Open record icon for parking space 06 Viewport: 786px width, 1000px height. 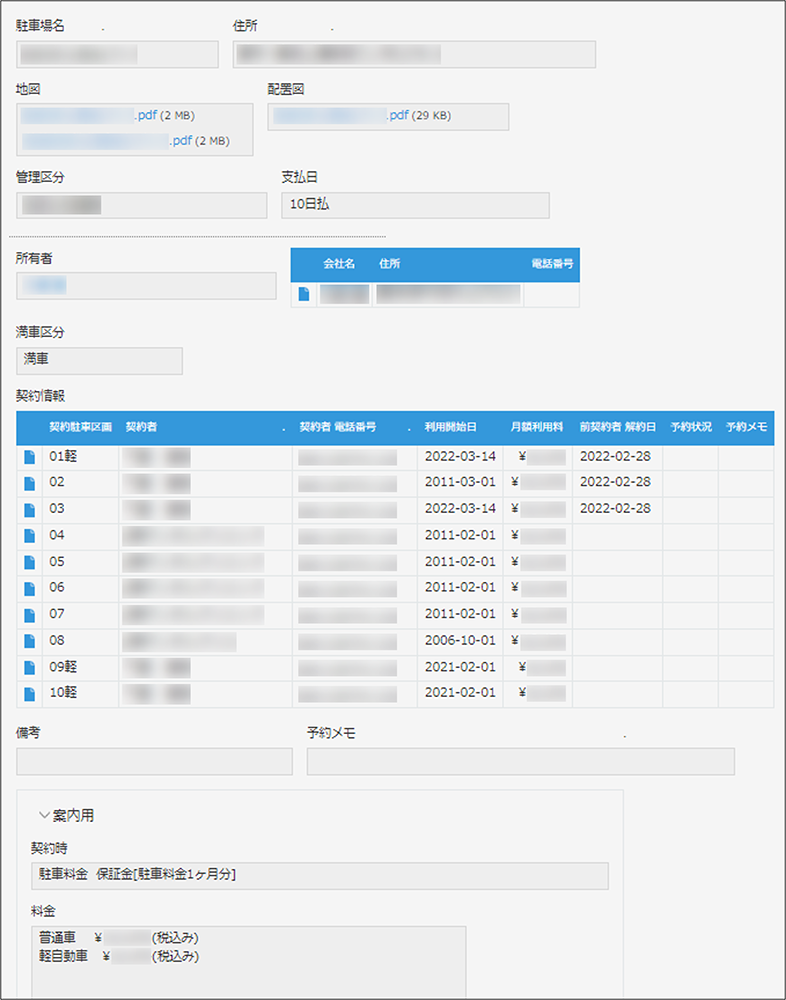point(29,588)
